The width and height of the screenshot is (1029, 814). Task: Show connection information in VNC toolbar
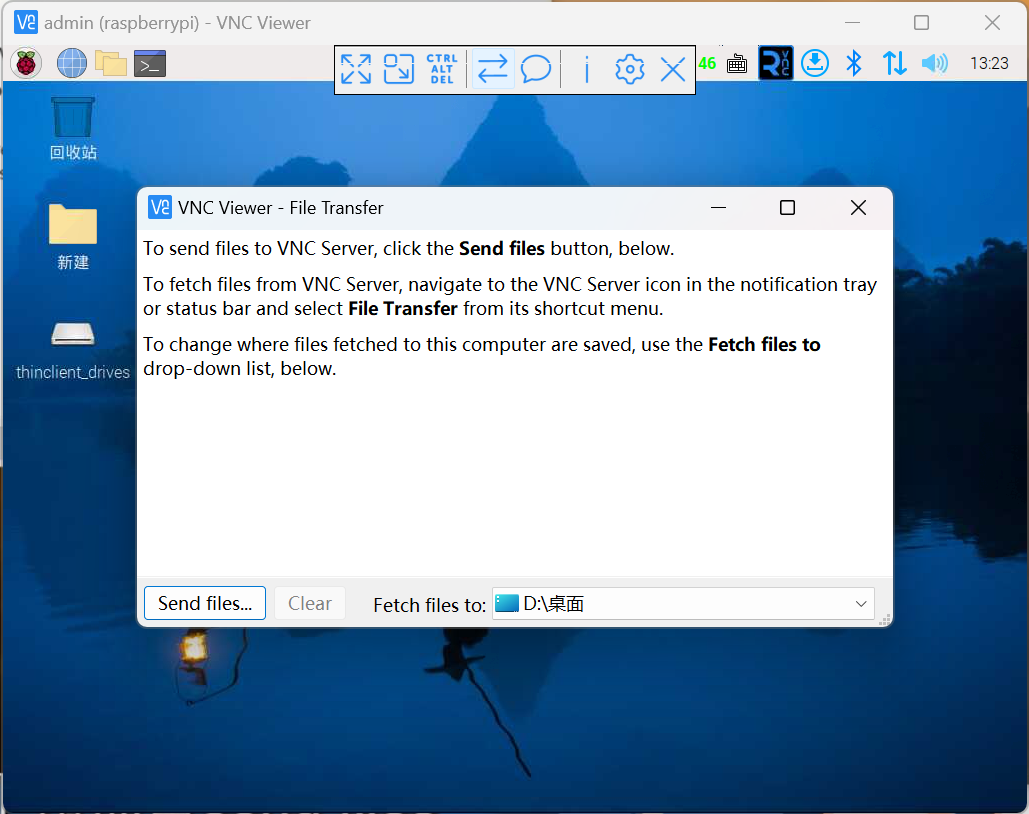(587, 69)
